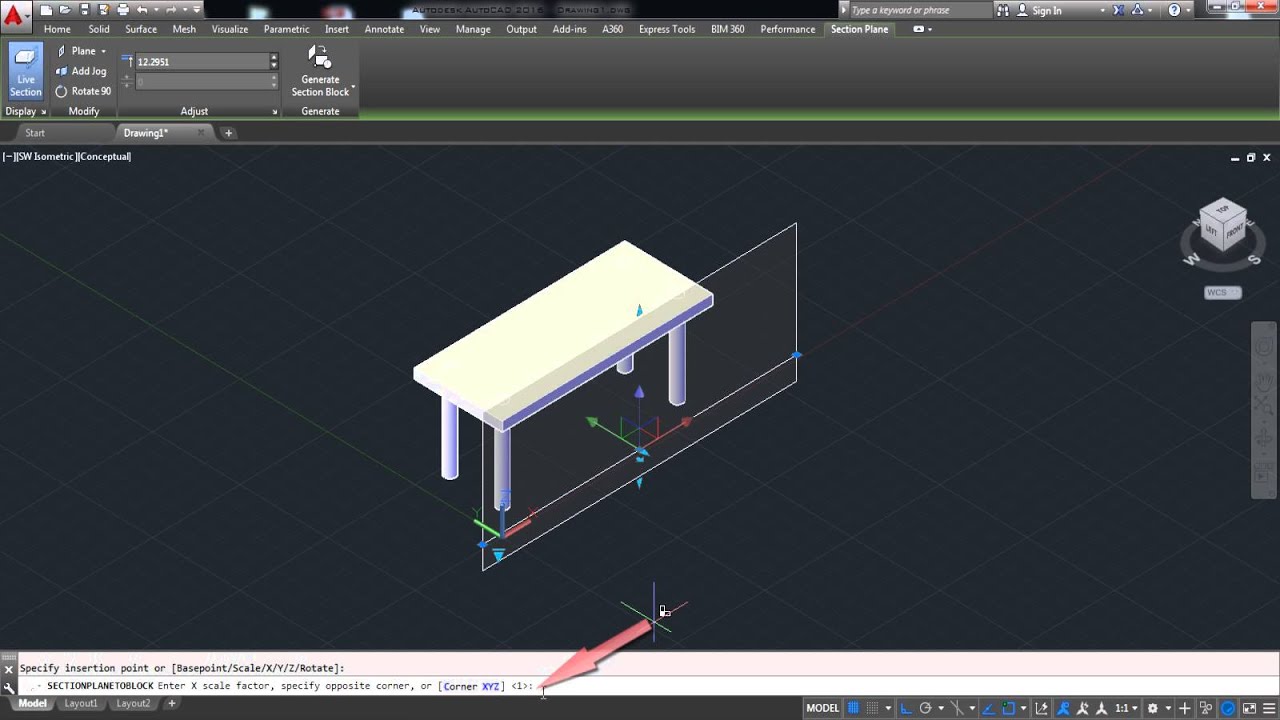The width and height of the screenshot is (1280, 720).
Task: Toggle Ortho mode in the status bar
Action: (906, 708)
